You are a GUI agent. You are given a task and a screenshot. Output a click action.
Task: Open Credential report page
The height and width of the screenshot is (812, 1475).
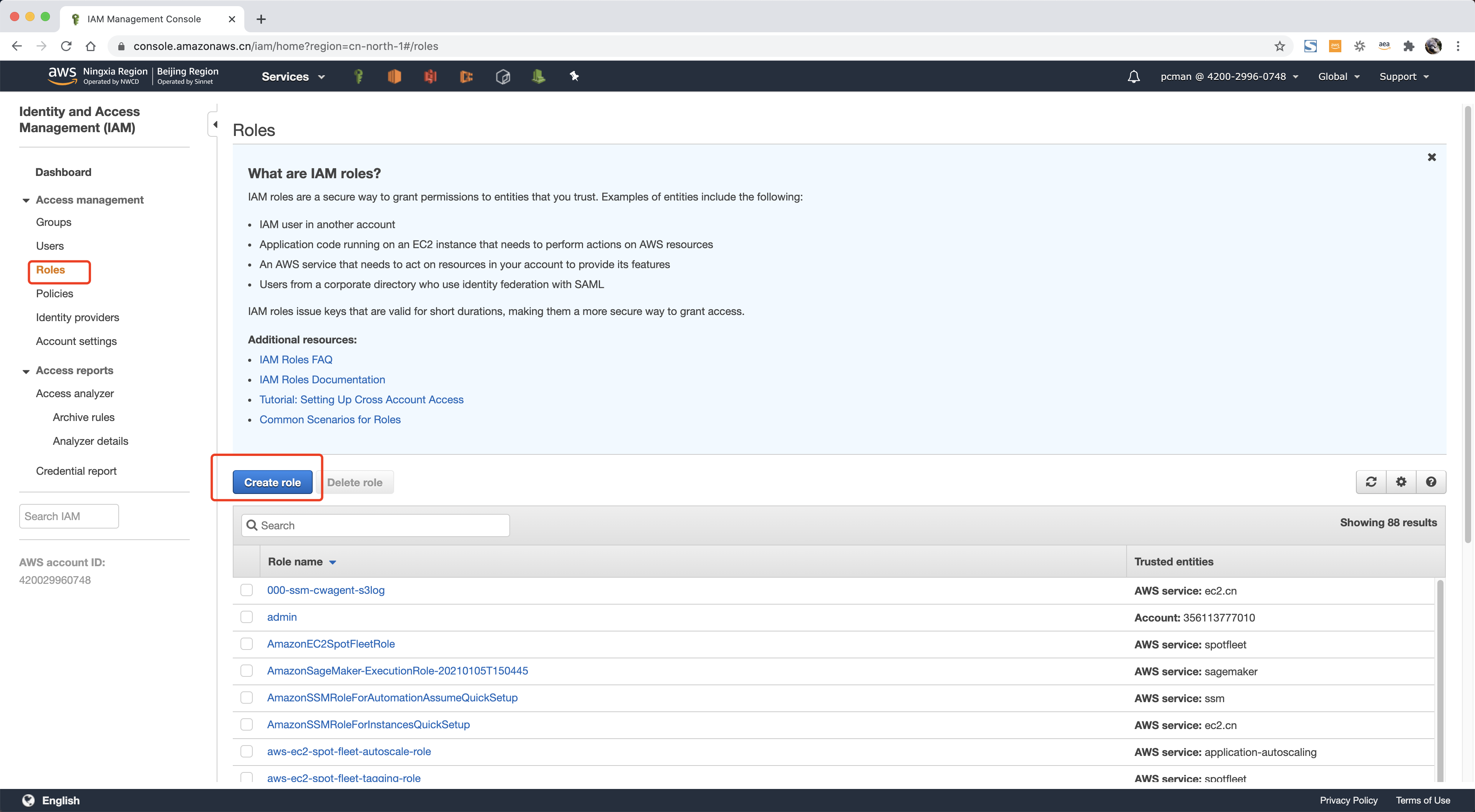point(76,471)
